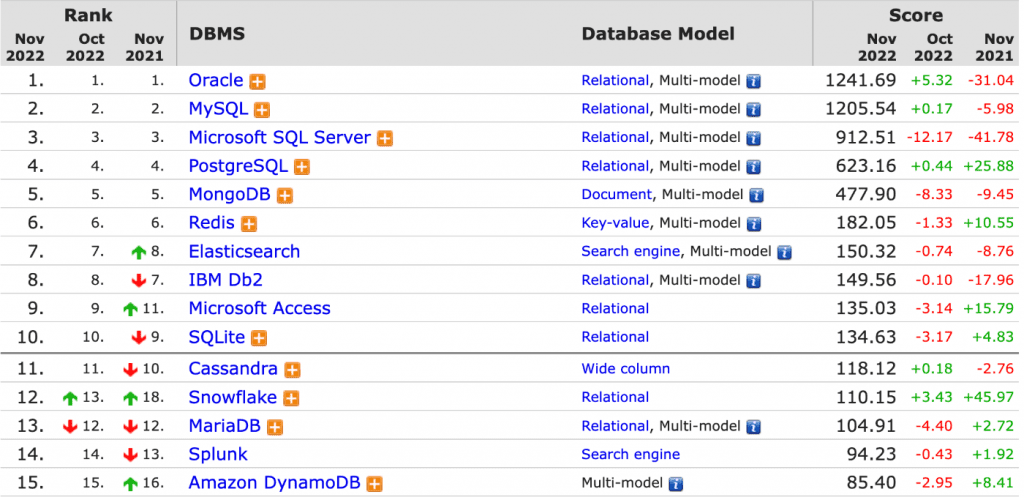1024x497 pixels.
Task: Click the plus icon next to PostgreSQL
Action: pyautogui.click(x=302, y=167)
